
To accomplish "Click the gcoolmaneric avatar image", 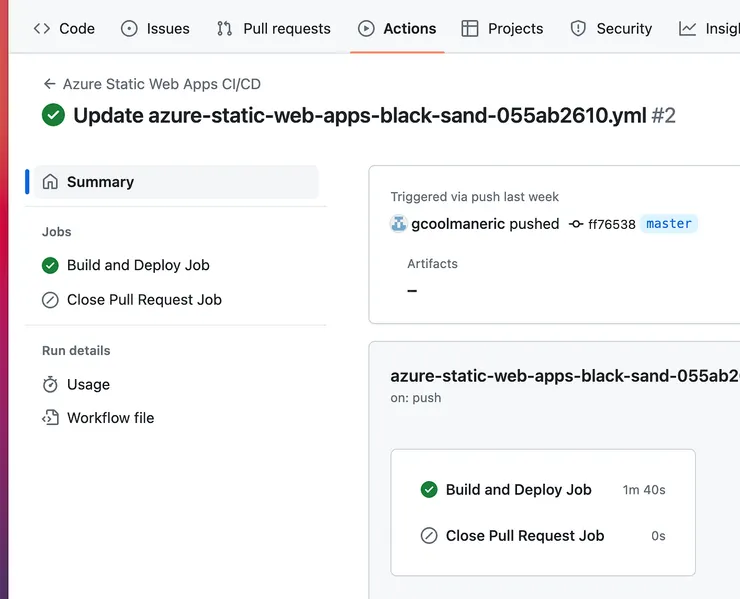I will point(399,224).
